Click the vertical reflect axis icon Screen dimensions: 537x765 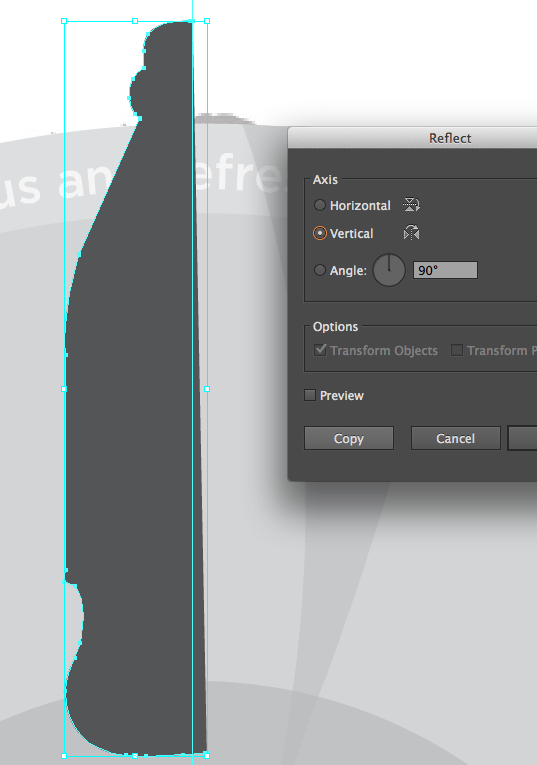(x=412, y=233)
